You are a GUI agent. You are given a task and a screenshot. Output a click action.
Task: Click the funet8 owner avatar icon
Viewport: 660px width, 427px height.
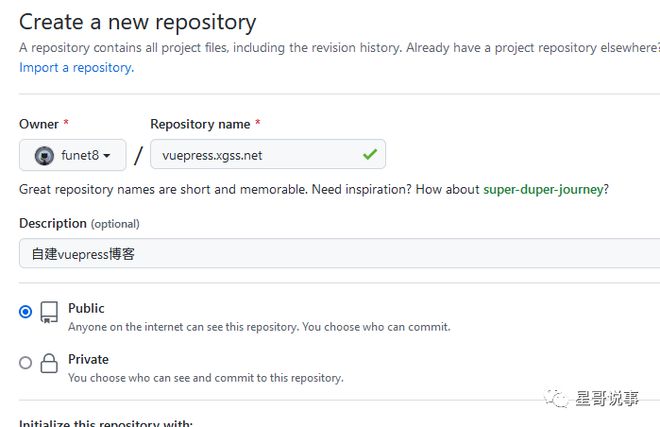44,156
